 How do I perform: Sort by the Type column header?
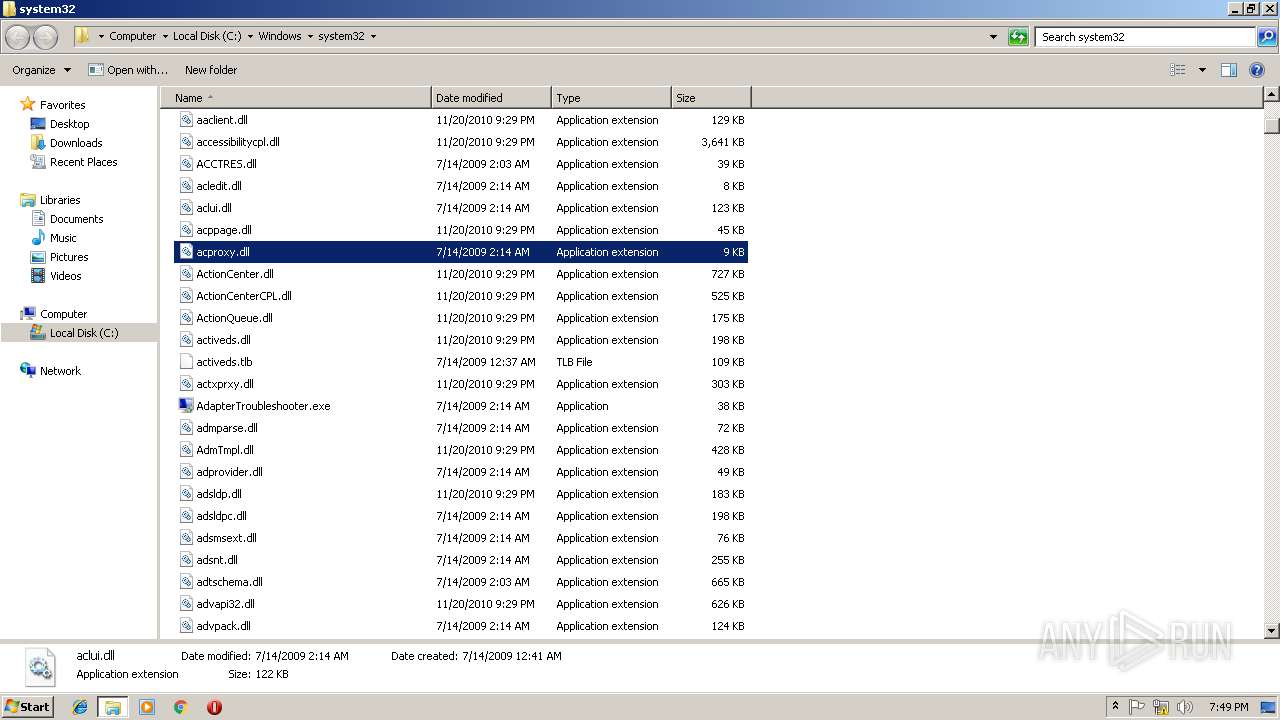[x=611, y=98]
